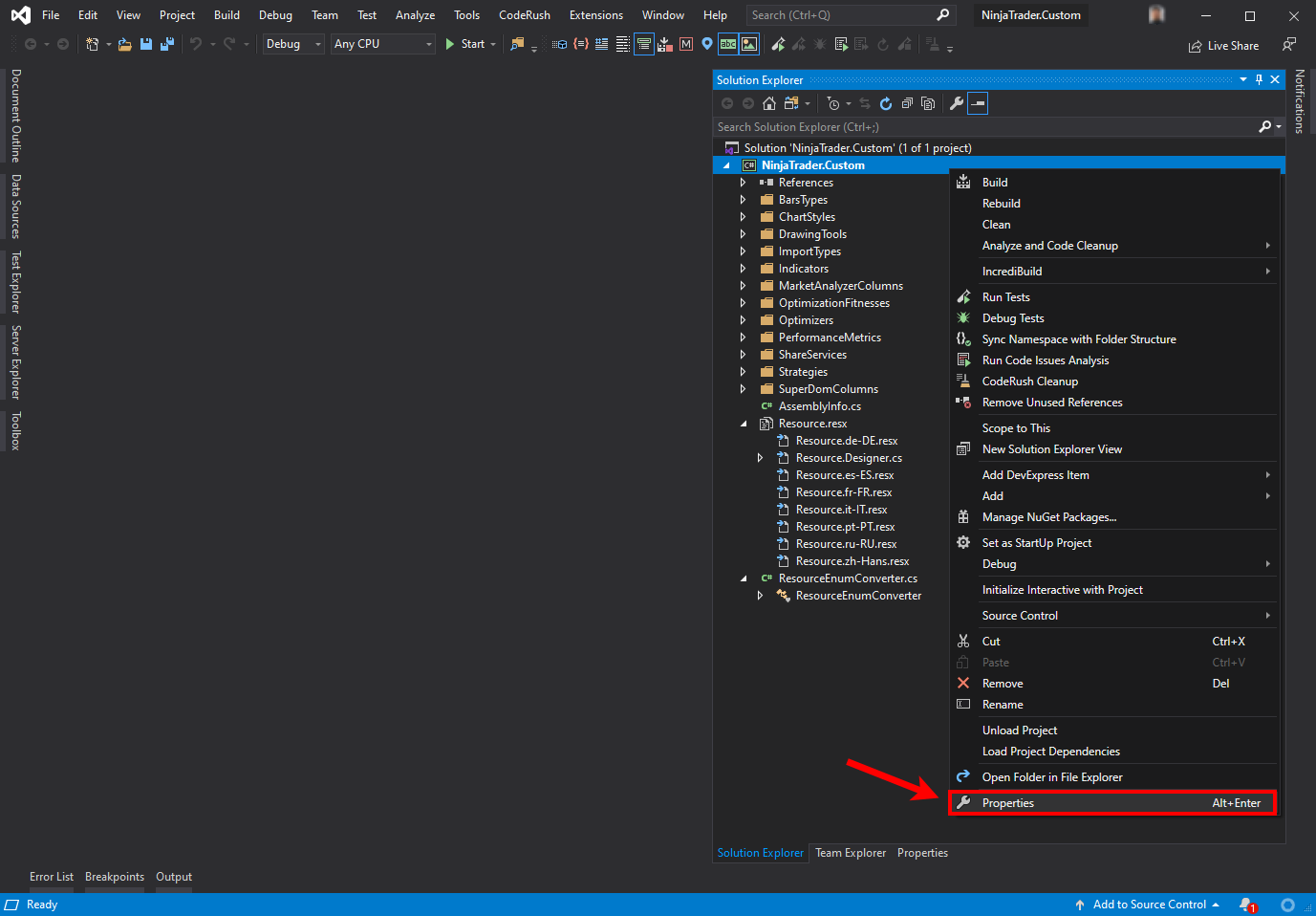
Task: Click Live Share button
Action: click(x=1223, y=46)
